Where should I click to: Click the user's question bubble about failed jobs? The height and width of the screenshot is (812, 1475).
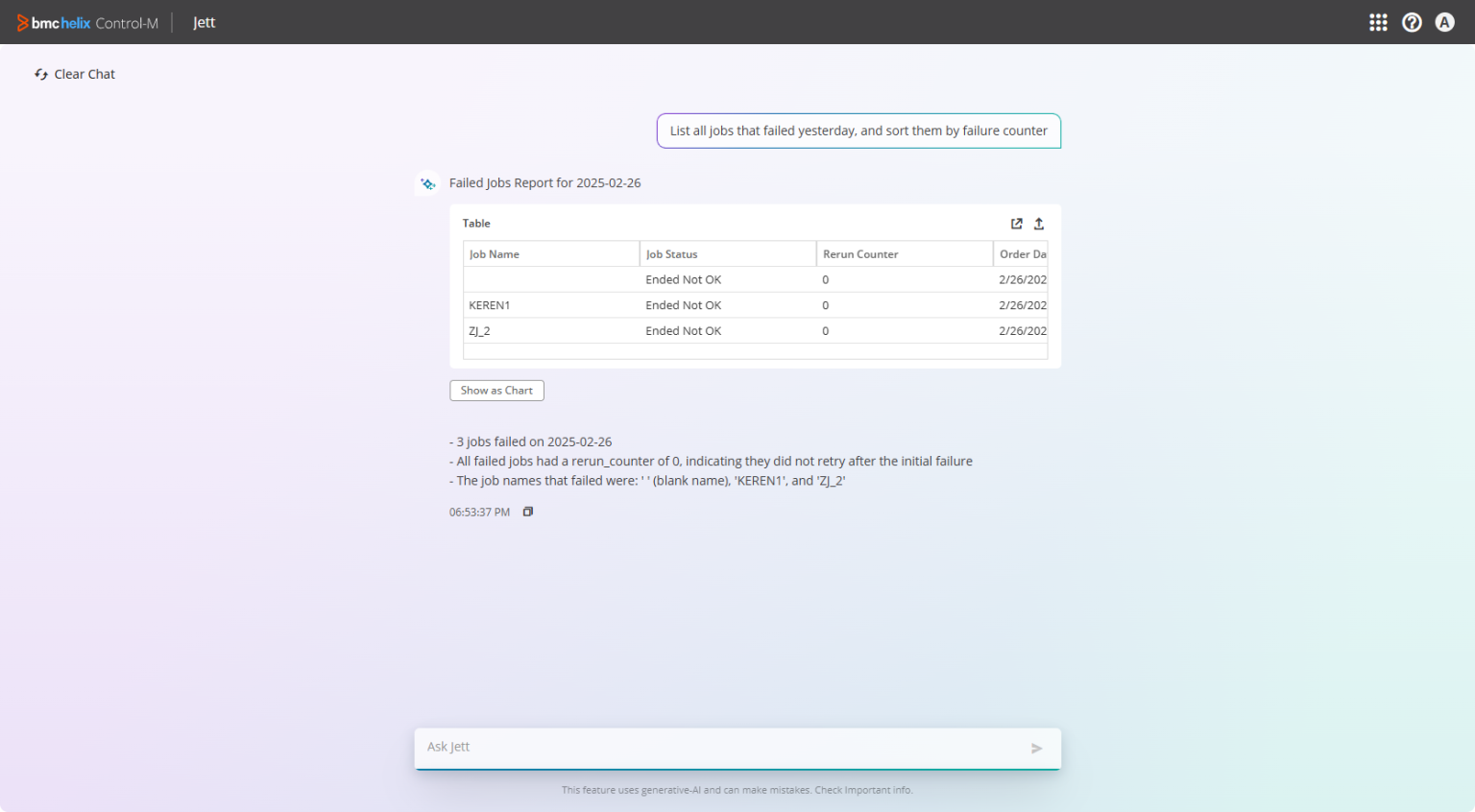[x=858, y=131]
